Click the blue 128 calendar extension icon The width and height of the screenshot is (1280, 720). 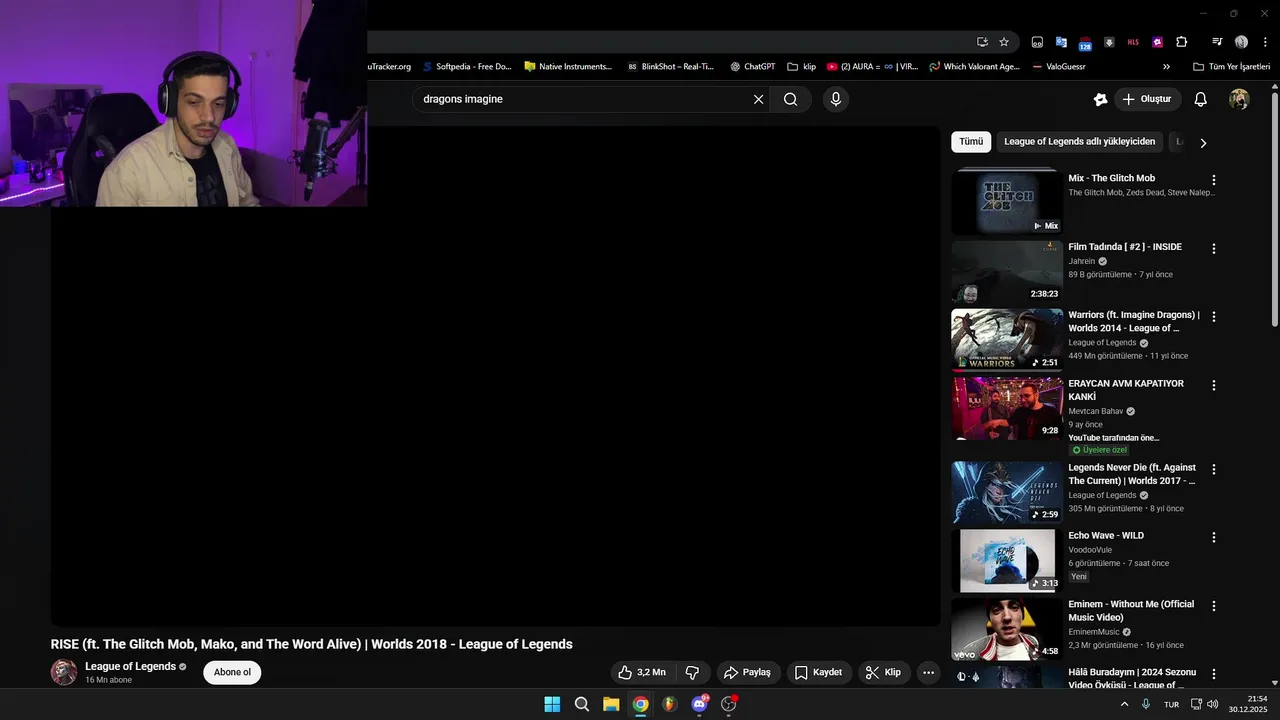(1085, 43)
